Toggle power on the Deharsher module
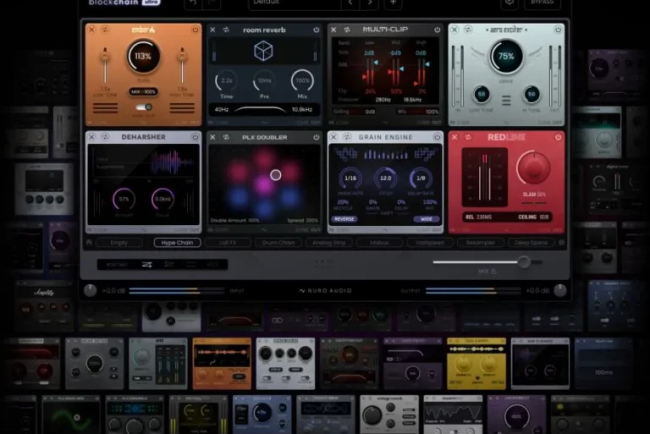The height and width of the screenshot is (434, 650). [x=195, y=137]
